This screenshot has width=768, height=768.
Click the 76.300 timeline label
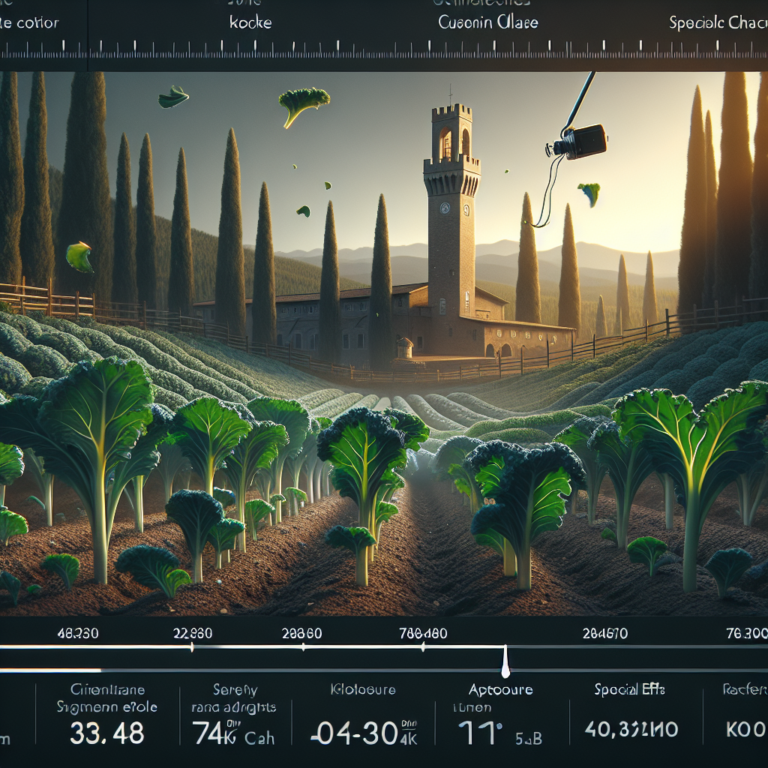[x=746, y=634]
